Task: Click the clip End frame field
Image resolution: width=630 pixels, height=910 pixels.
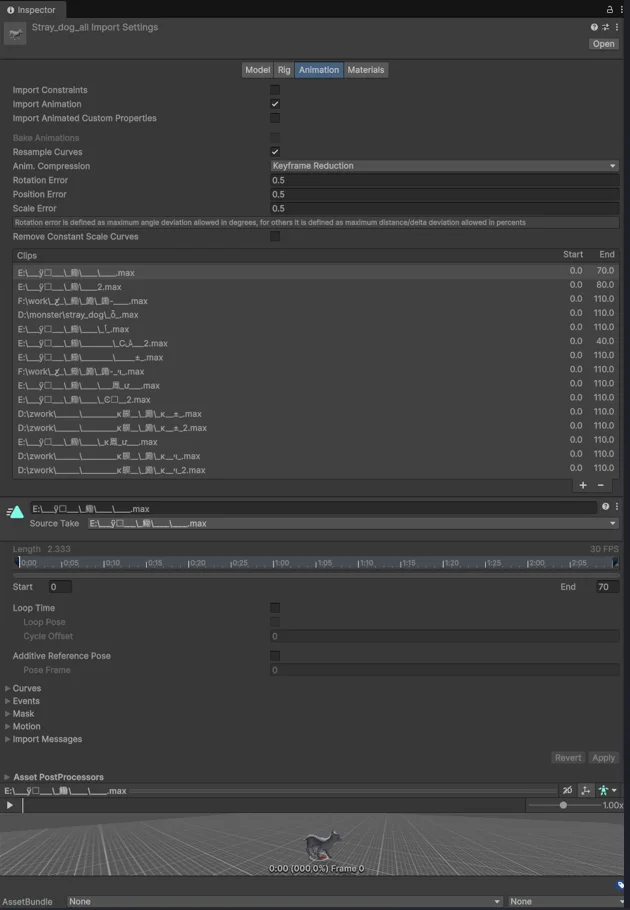Action: click(x=607, y=587)
